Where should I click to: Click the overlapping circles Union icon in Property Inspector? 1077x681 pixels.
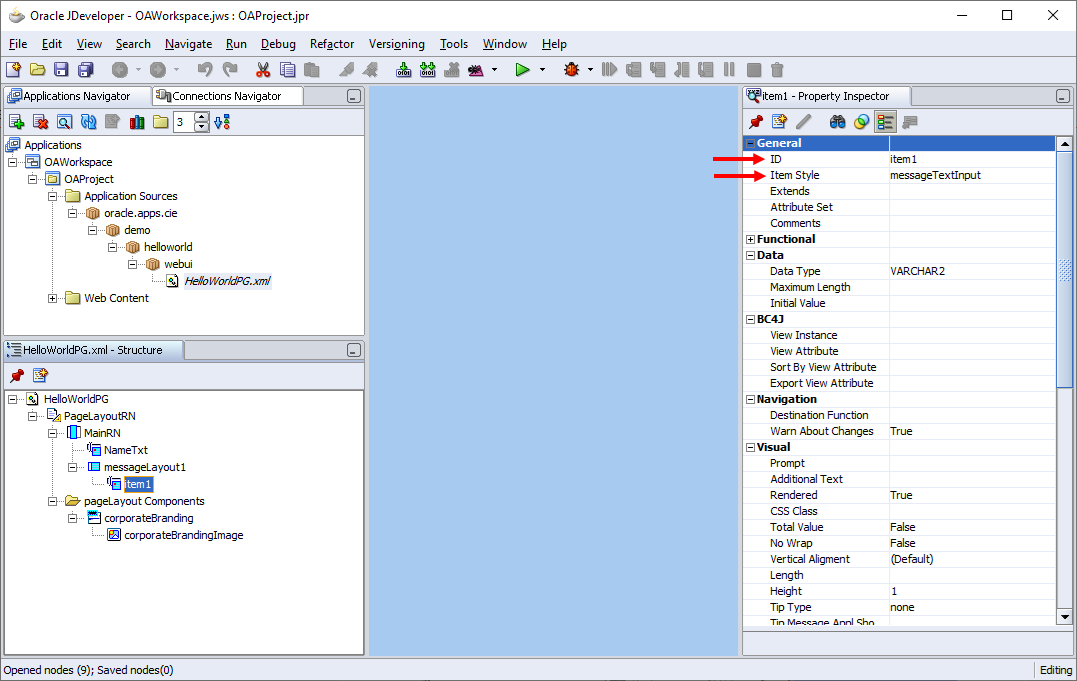point(861,122)
